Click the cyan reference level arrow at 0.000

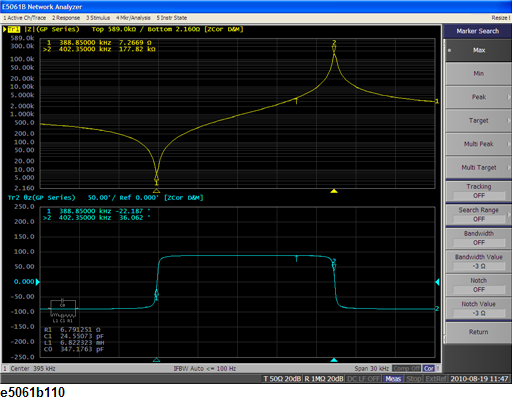[38, 282]
